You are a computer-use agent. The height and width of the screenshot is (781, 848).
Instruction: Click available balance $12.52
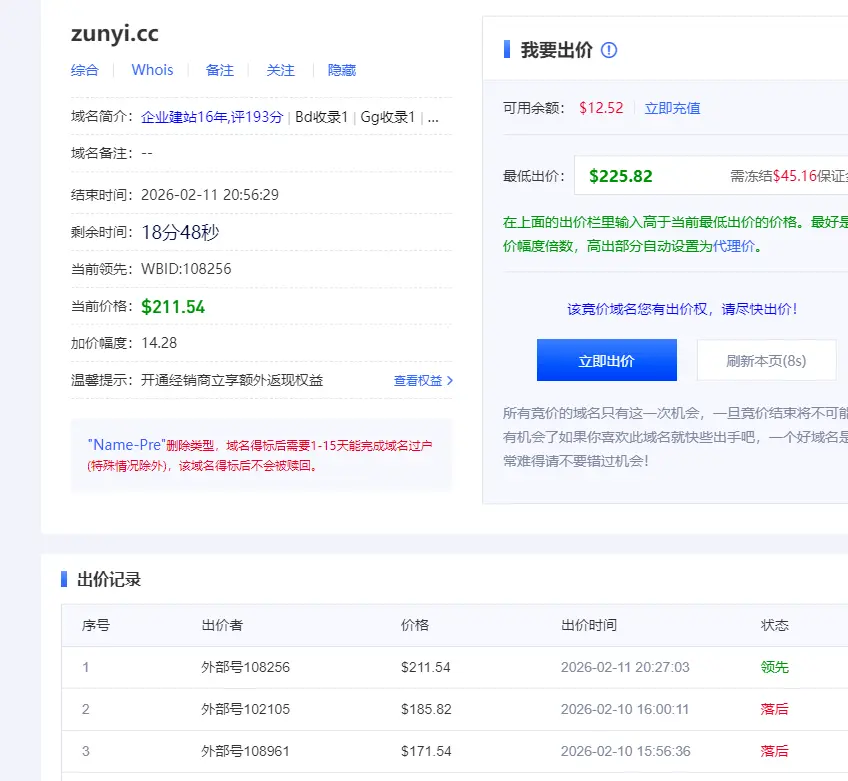[x=601, y=108]
